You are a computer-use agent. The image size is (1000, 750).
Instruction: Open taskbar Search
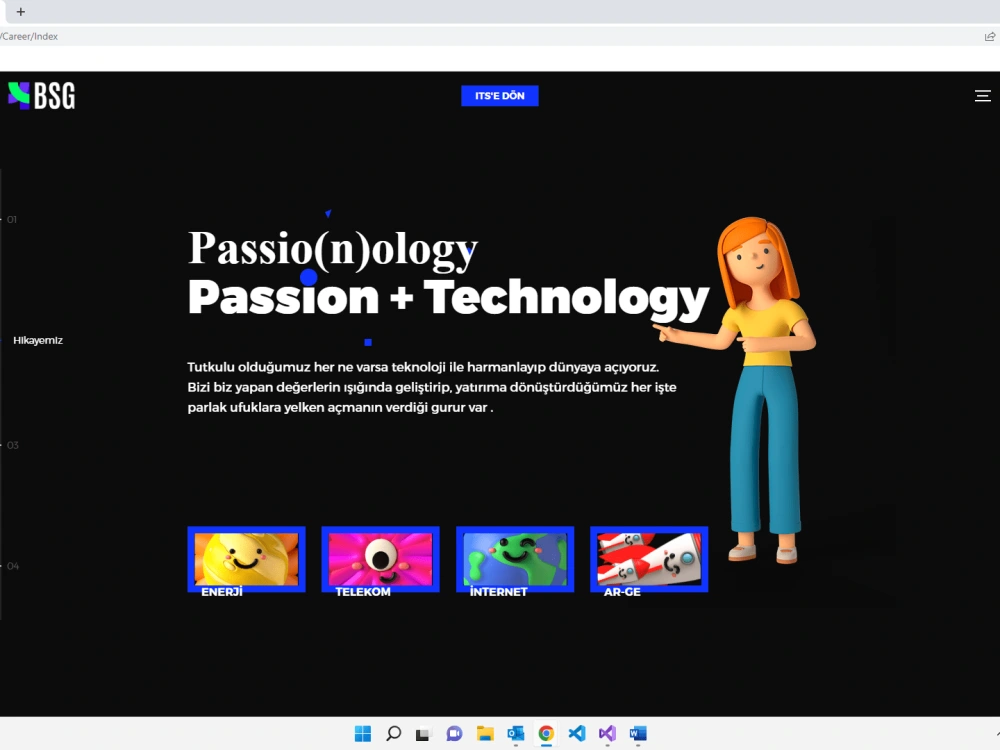[x=393, y=733]
